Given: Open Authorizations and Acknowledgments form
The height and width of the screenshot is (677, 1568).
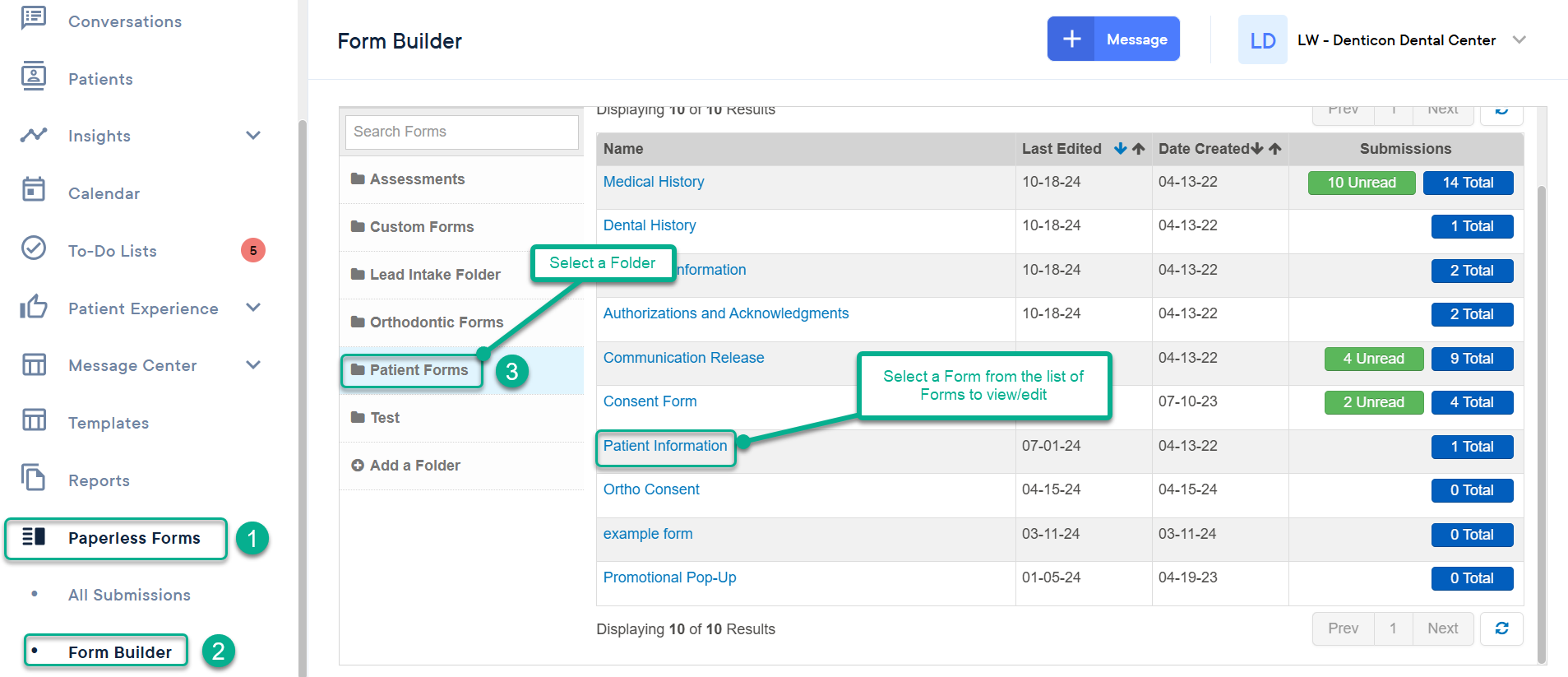Looking at the screenshot, I should pyautogui.click(x=726, y=313).
